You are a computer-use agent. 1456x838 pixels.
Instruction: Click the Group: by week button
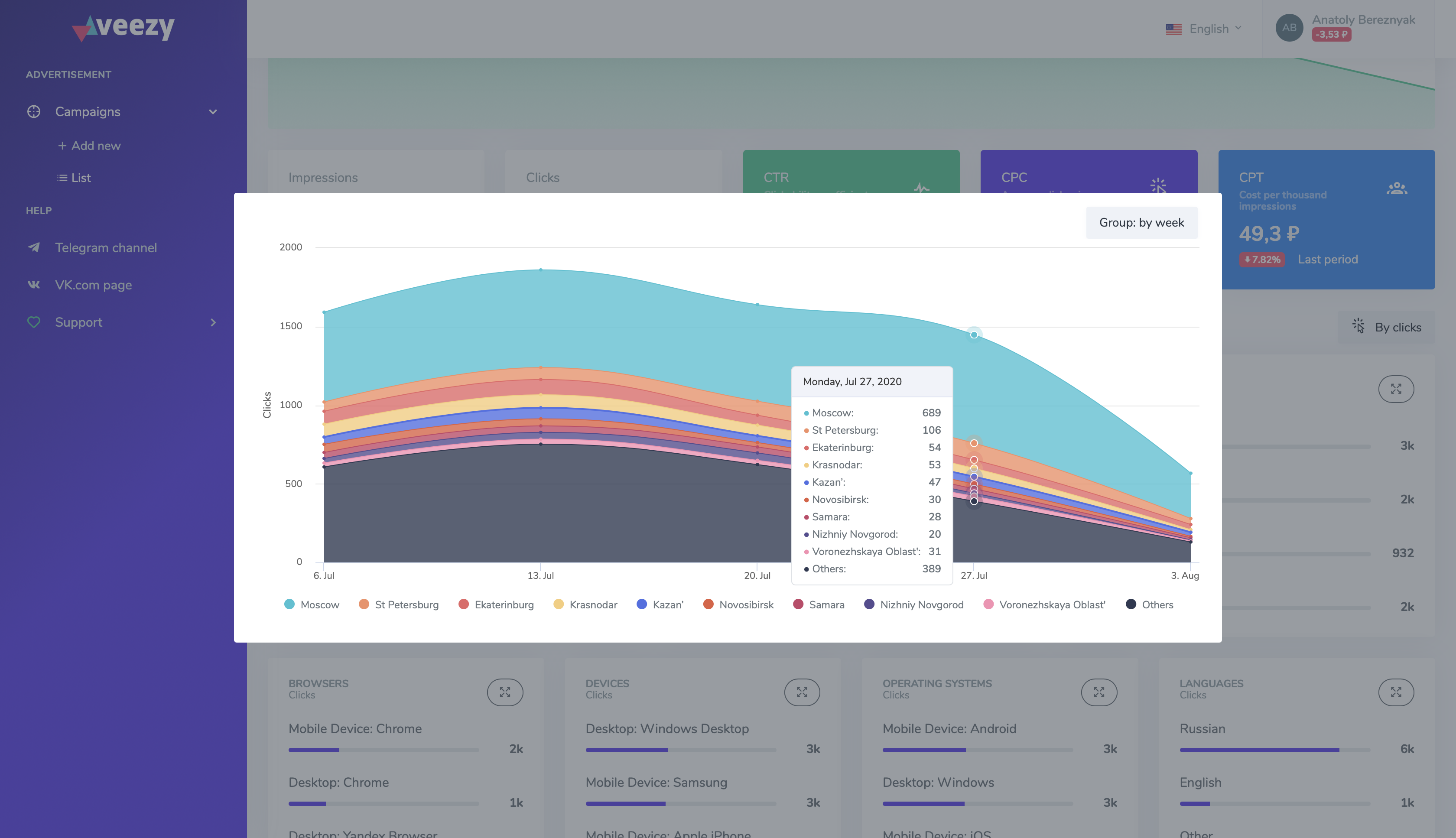click(x=1141, y=223)
